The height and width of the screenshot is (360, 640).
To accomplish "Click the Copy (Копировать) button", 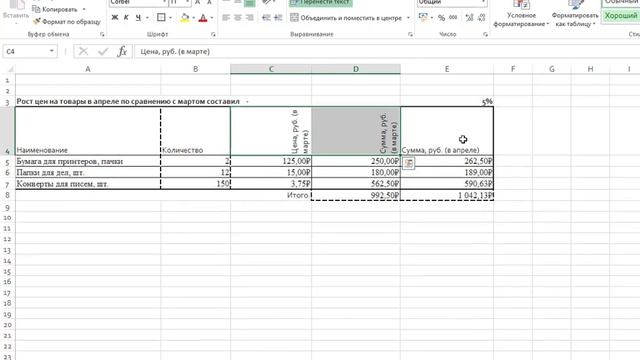I will pyautogui.click(x=55, y=9).
